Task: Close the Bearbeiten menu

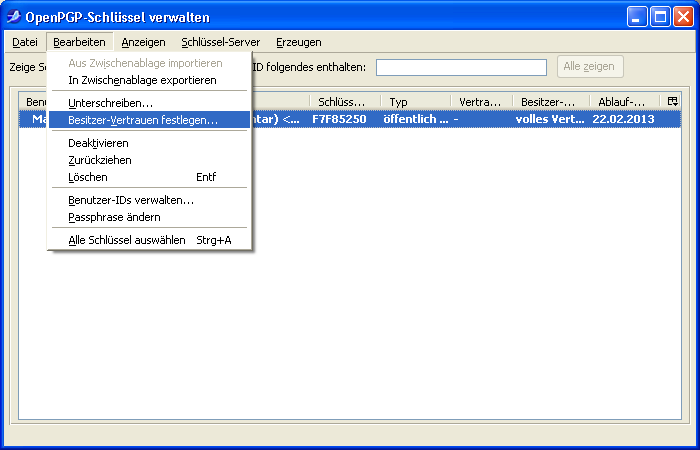Action: [79, 42]
